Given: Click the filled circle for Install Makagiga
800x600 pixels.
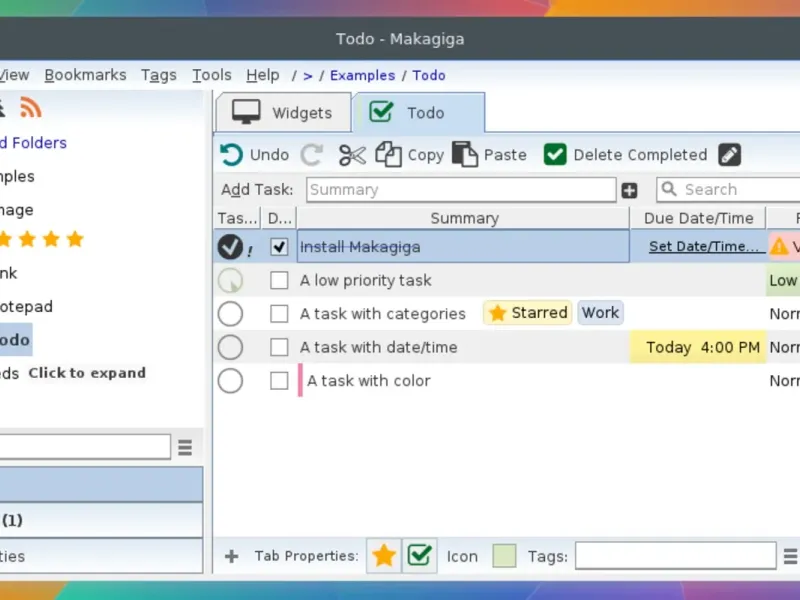Looking at the screenshot, I should tap(230, 246).
